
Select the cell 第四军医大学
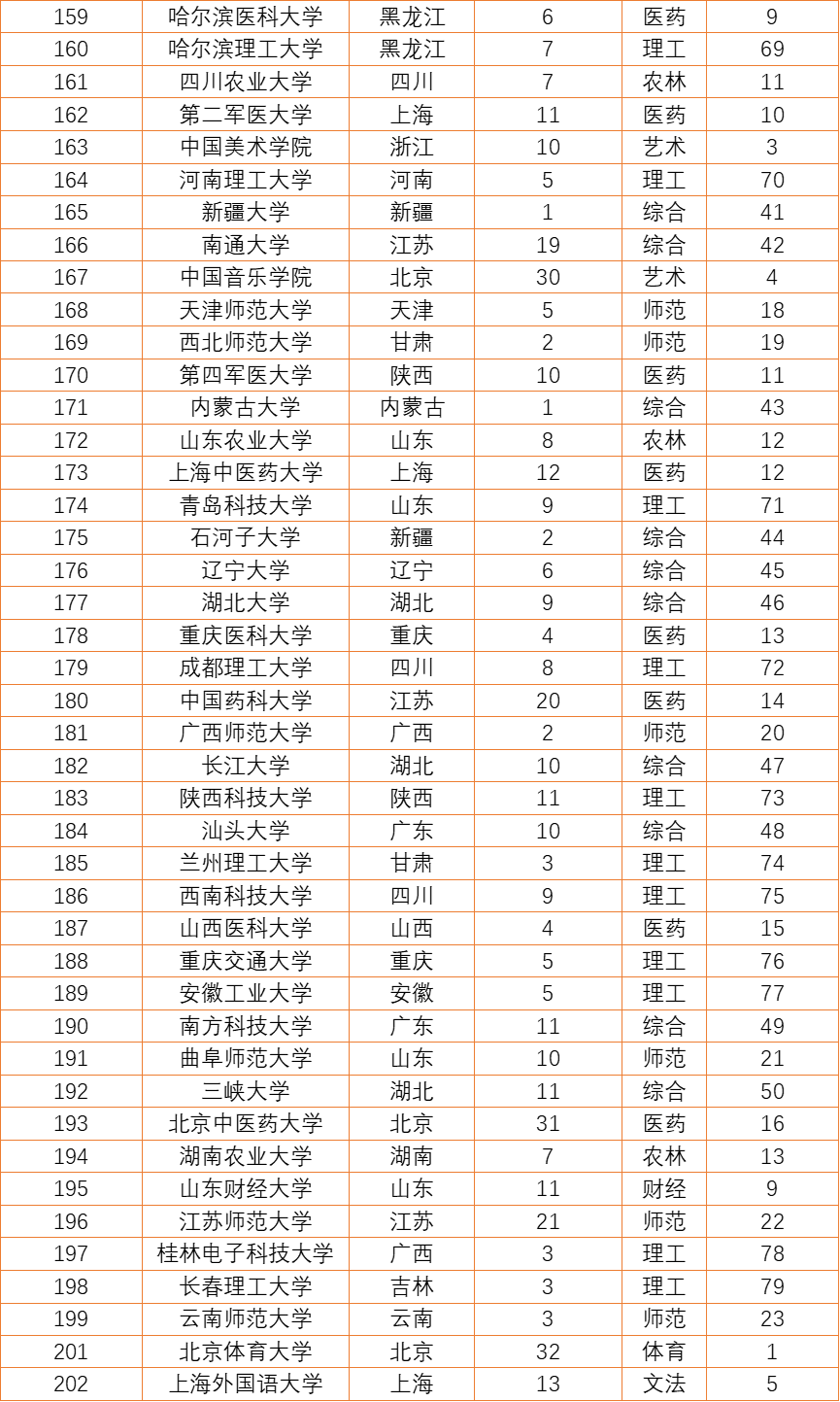click(246, 375)
